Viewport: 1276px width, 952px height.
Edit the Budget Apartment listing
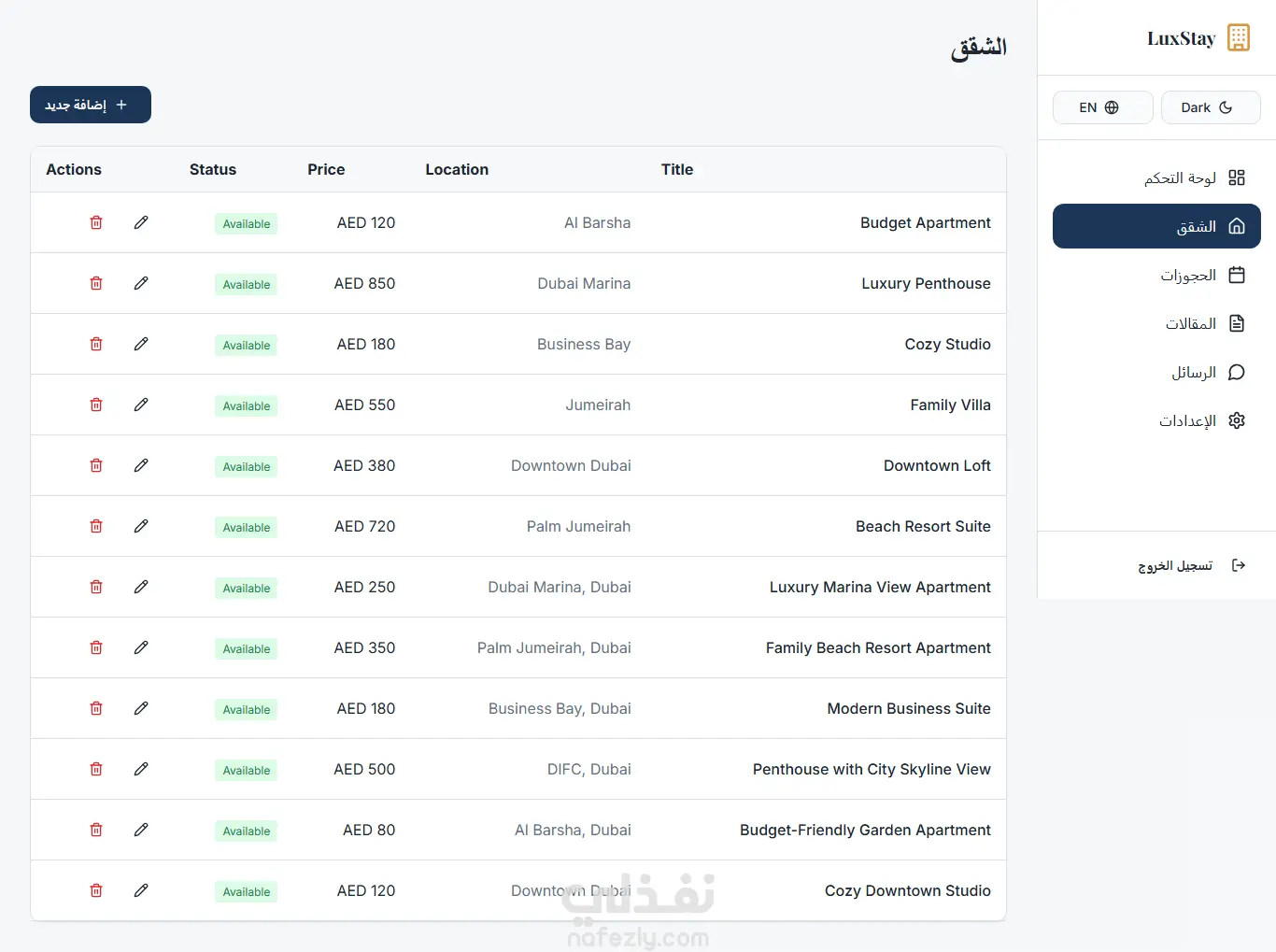141,222
